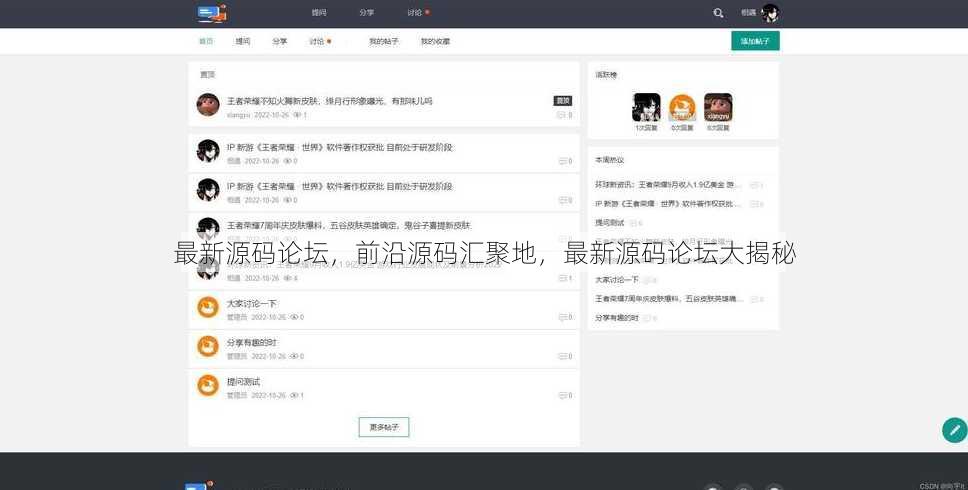Image resolution: width=968 pixels, height=490 pixels.
Task: Open 分享 in the dark top header
Action: 366,12
